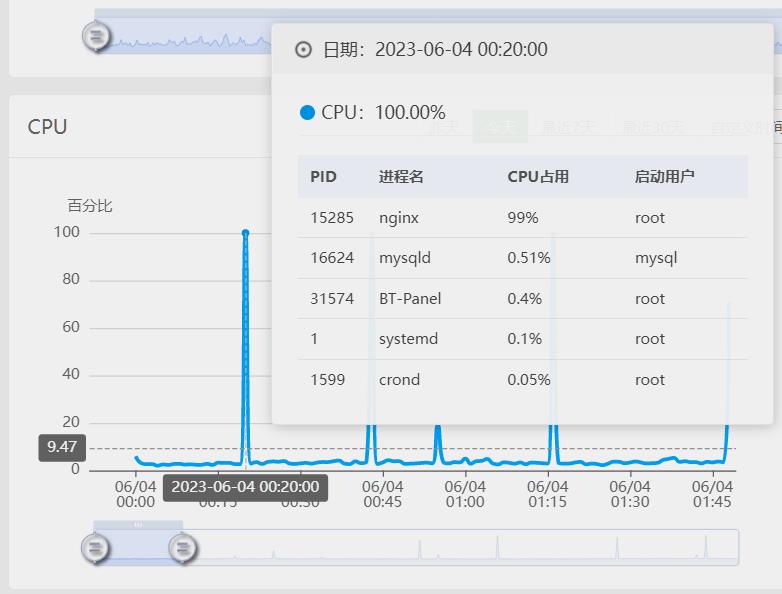The image size is (782, 594).
Task: Click PID 16624 in the process table
Action: coord(332,258)
